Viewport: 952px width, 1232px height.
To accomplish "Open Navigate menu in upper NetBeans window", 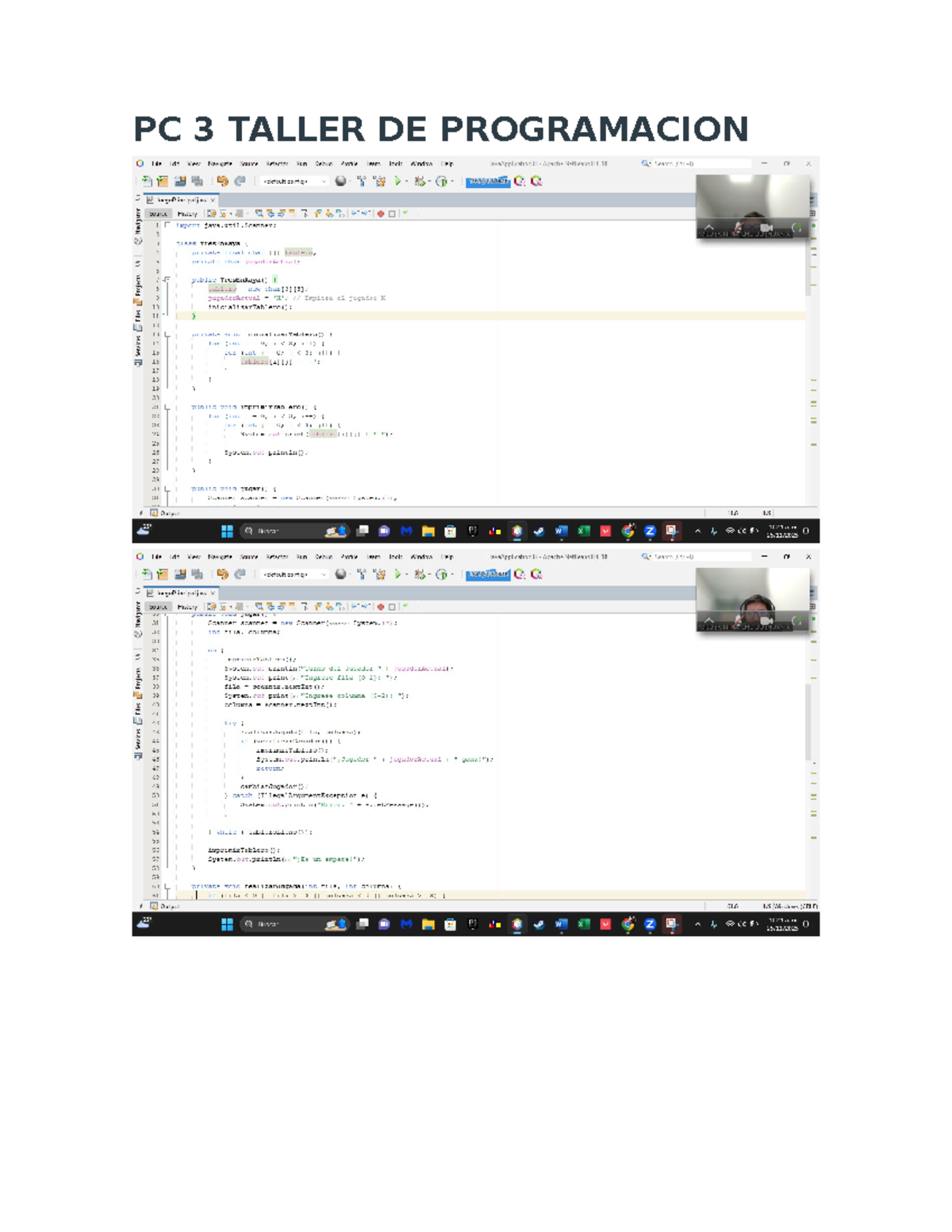I will click(220, 163).
